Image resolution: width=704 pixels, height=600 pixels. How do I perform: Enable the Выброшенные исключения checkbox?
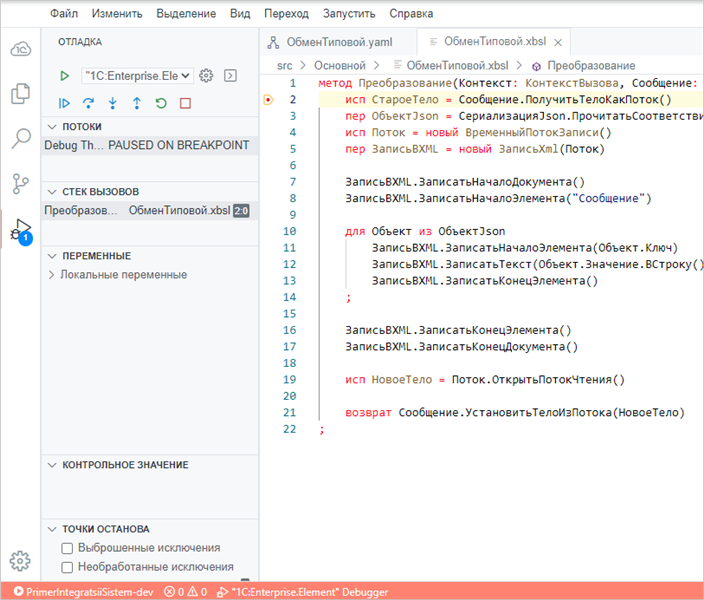pos(67,548)
